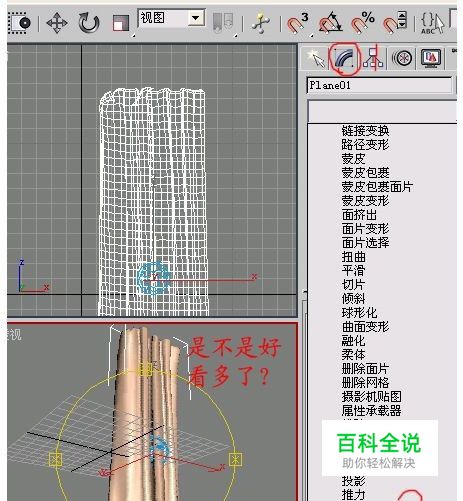This screenshot has width=463, height=501.
Task: Select the 平滑 modifier entry
Action: point(353,270)
